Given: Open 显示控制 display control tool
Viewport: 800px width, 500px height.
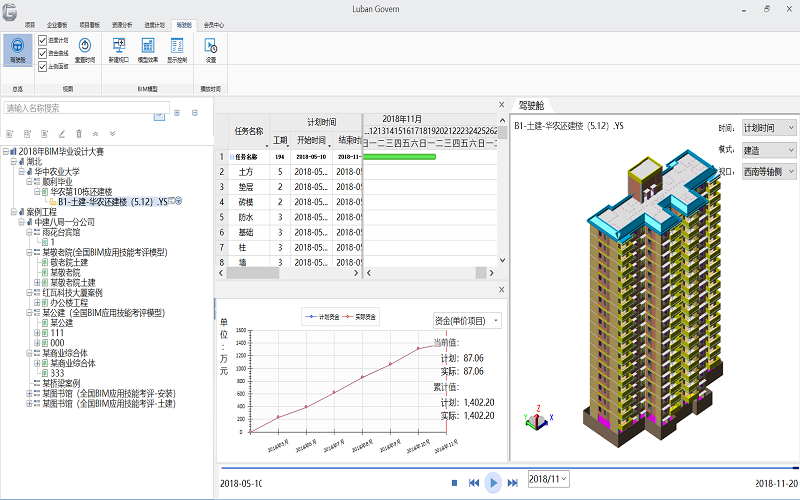Looking at the screenshot, I should (177, 46).
